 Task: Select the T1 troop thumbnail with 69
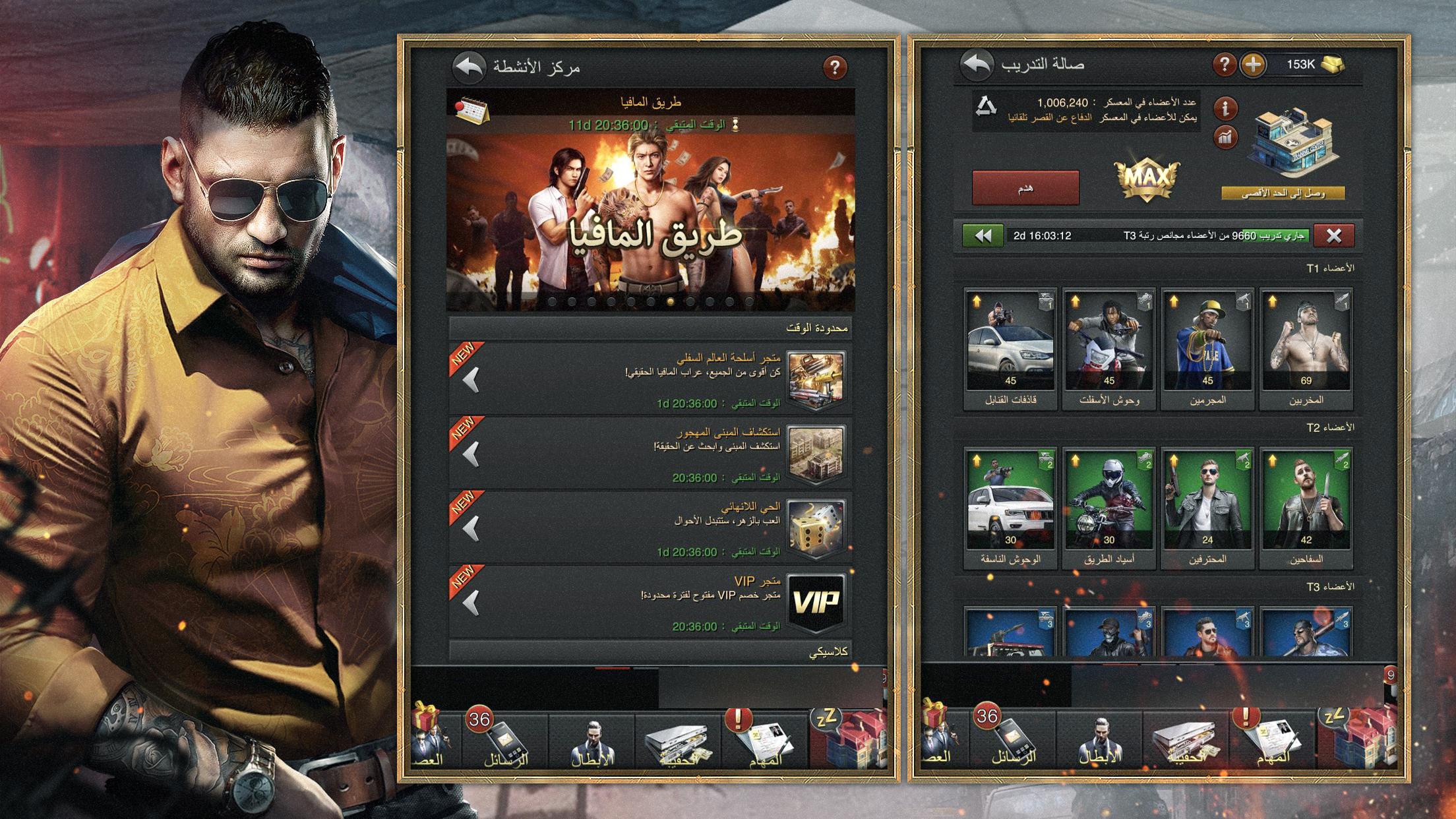tap(1306, 341)
